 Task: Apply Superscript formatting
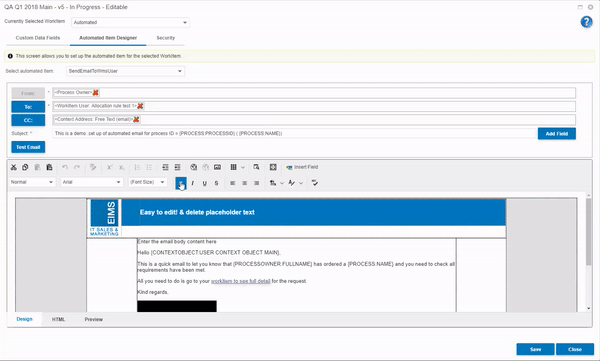point(109,167)
